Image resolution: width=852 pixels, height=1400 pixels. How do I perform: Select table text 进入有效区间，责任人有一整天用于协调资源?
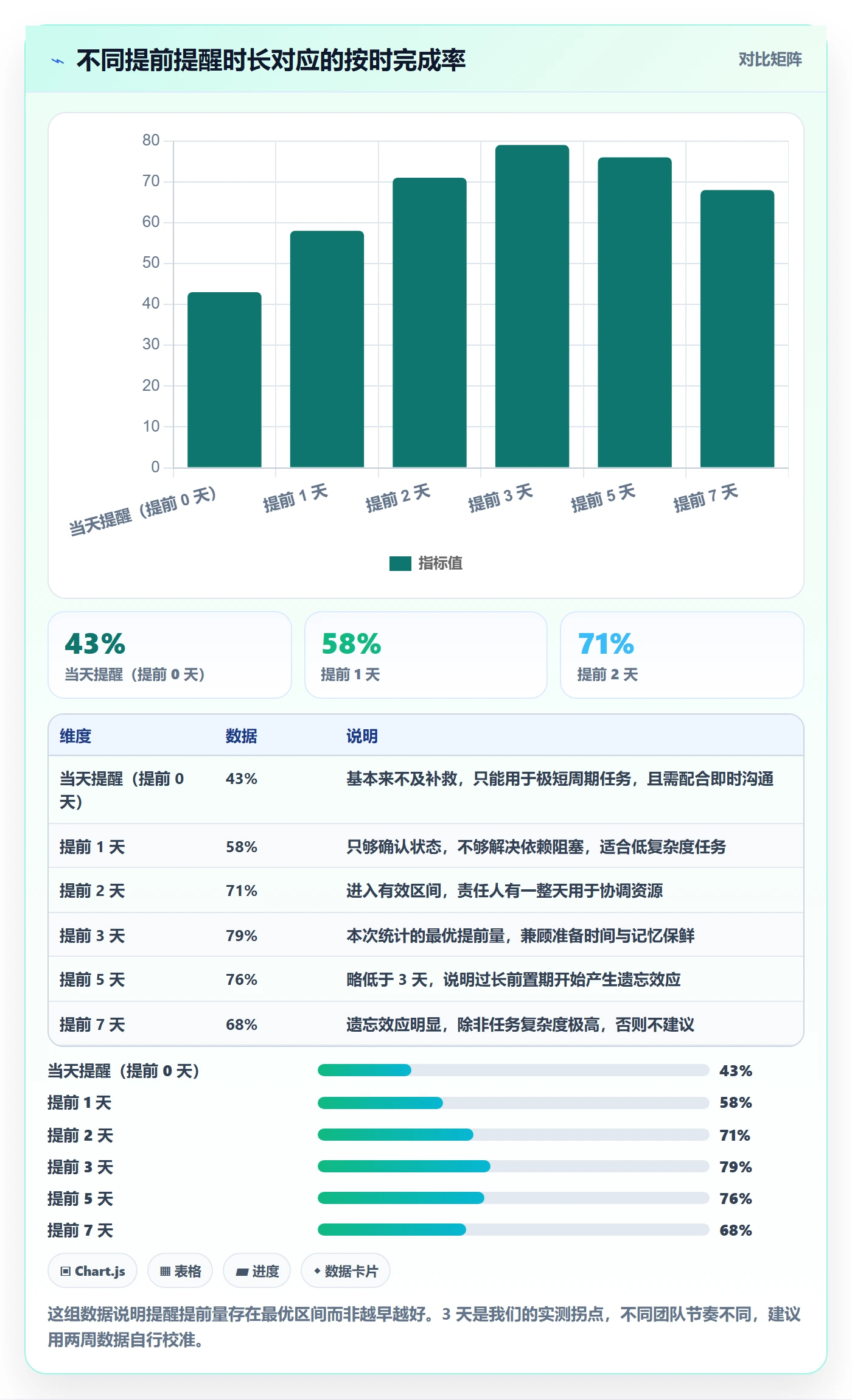tap(505, 891)
